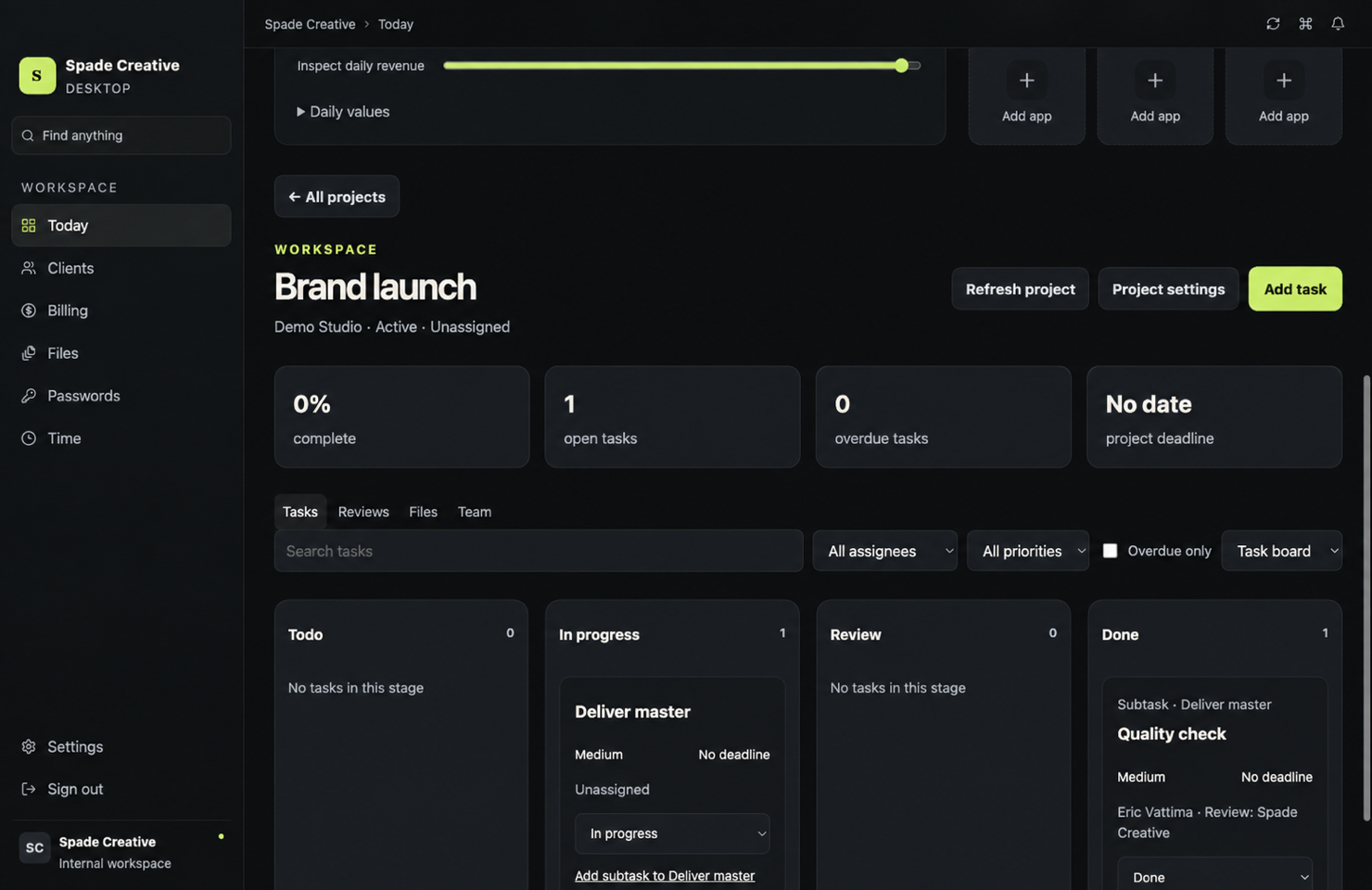1372x890 pixels.
Task: Click the page vertical scrollbar
Action: [1366, 598]
